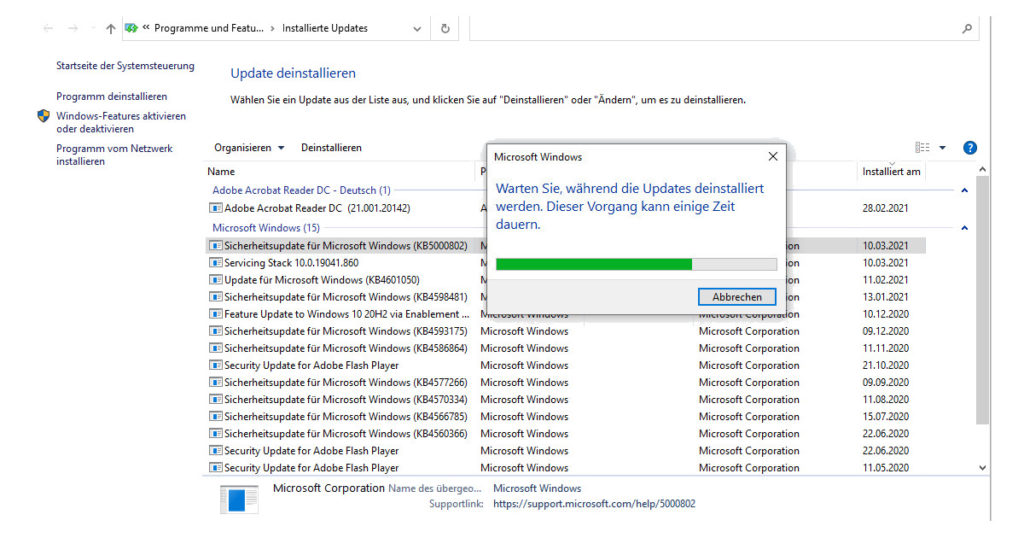Viewport: 1024px width, 538px height.
Task: Refresh the Installierte Updates view
Action: (445, 29)
